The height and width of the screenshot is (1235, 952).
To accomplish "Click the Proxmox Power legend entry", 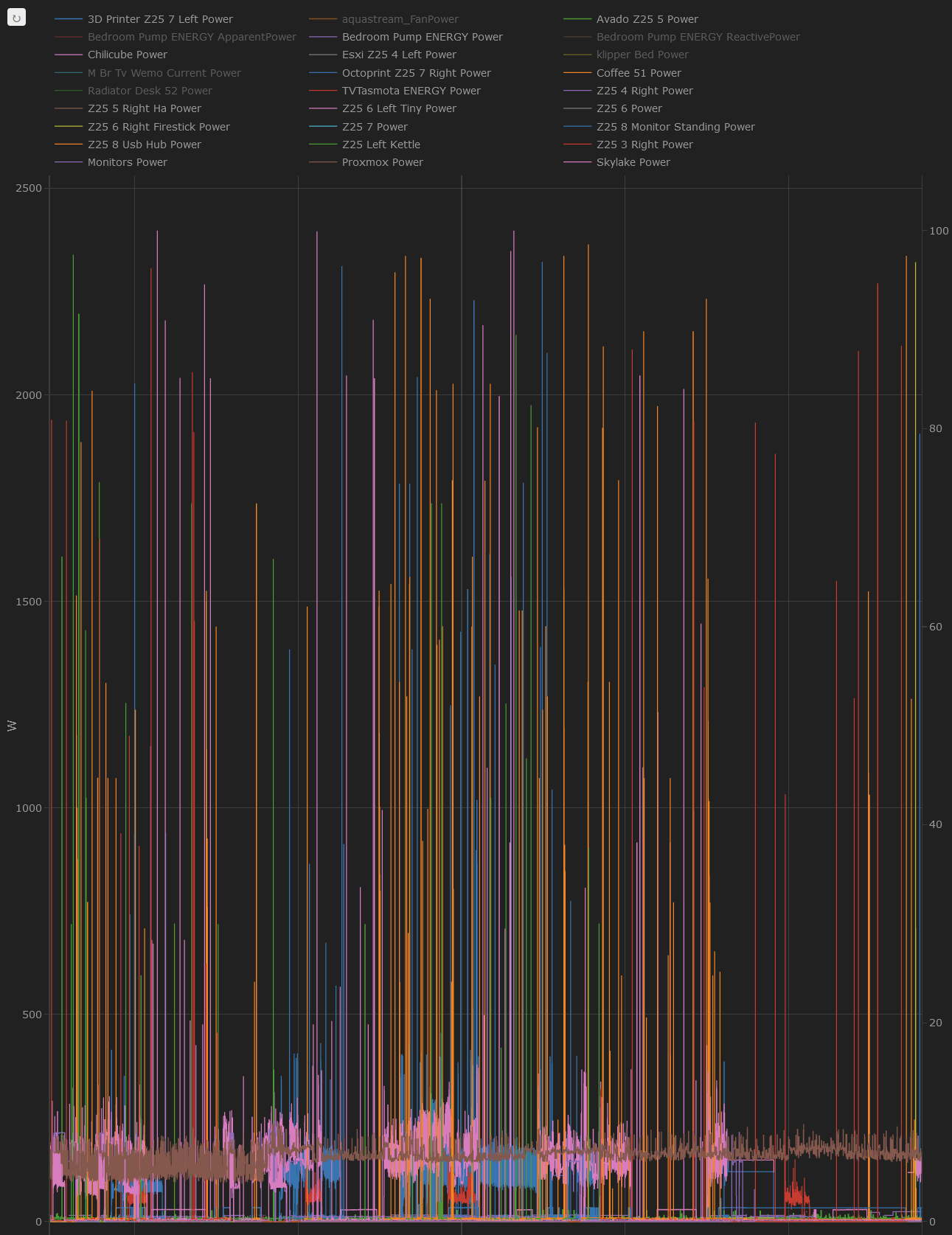I will [382, 162].
